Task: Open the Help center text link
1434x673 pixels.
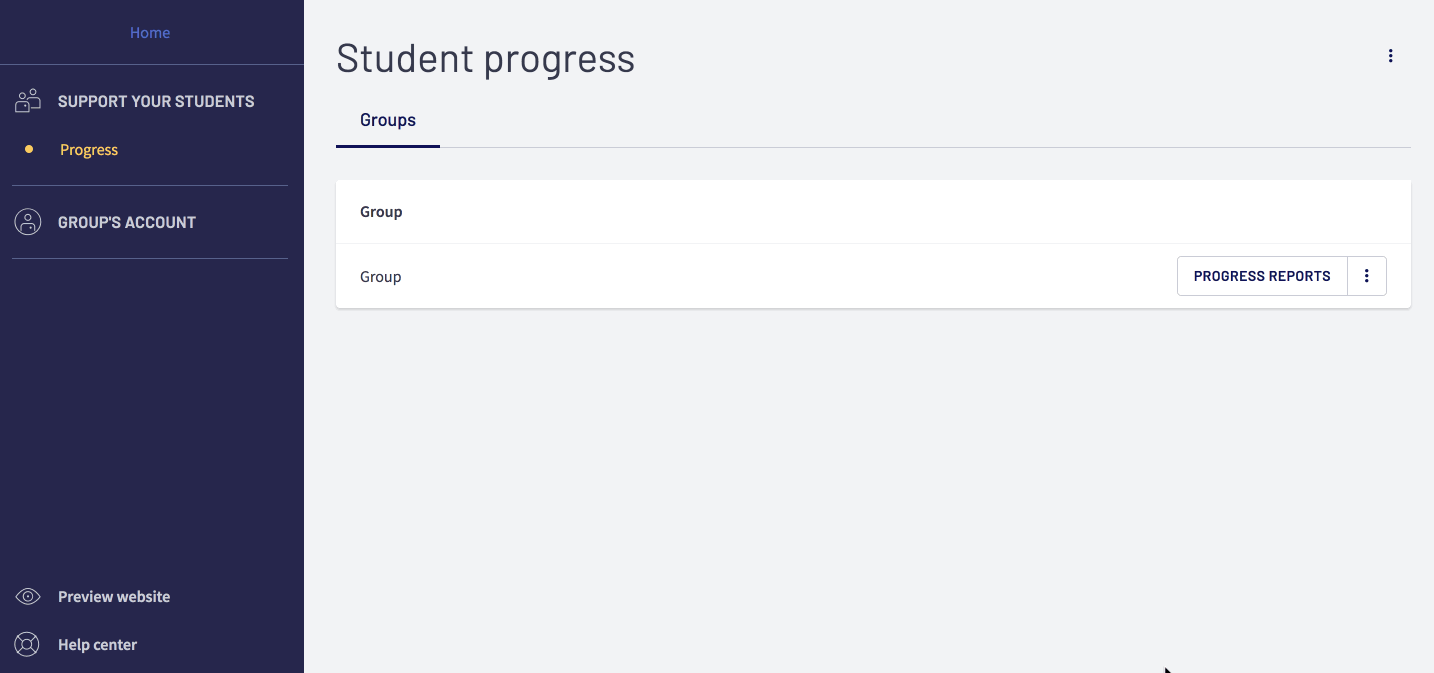Action: (98, 645)
